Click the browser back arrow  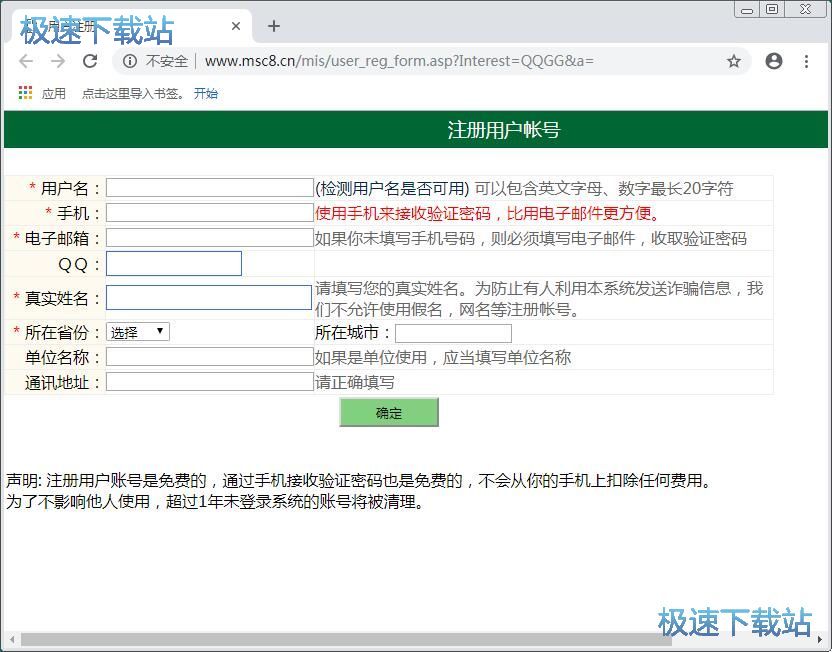pyautogui.click(x=26, y=62)
